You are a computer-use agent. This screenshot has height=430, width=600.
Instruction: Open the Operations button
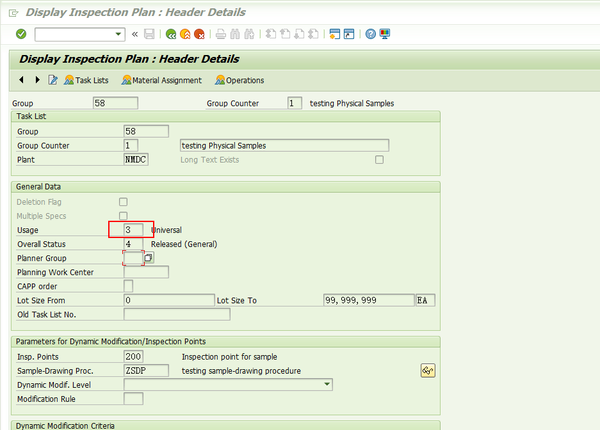point(240,80)
